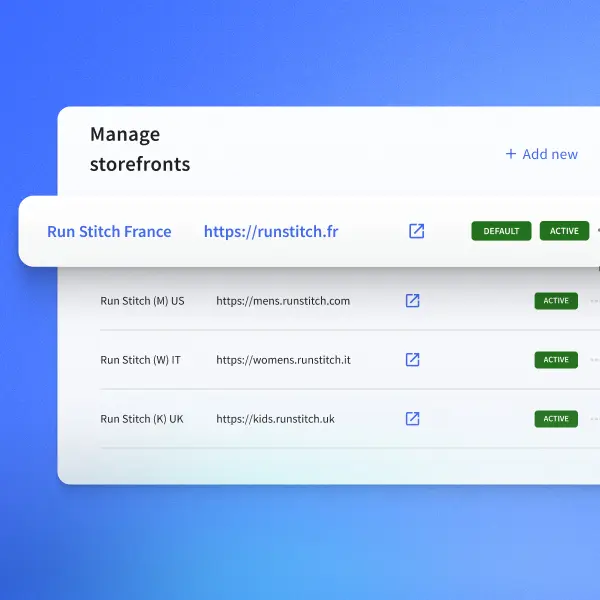Click the Manage storefronts heading

(140, 149)
